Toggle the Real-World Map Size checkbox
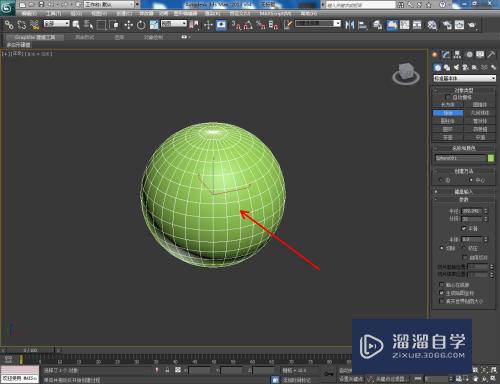Image resolution: width=500 pixels, height=384 pixels. click(x=442, y=301)
